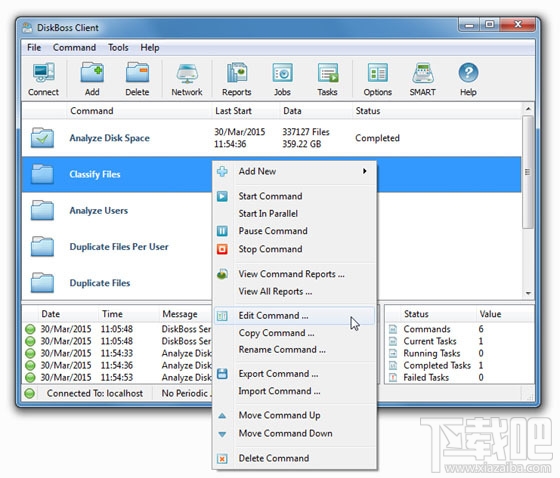The image size is (560, 478).
Task: Select Import Command in context menu
Action: [279, 391]
